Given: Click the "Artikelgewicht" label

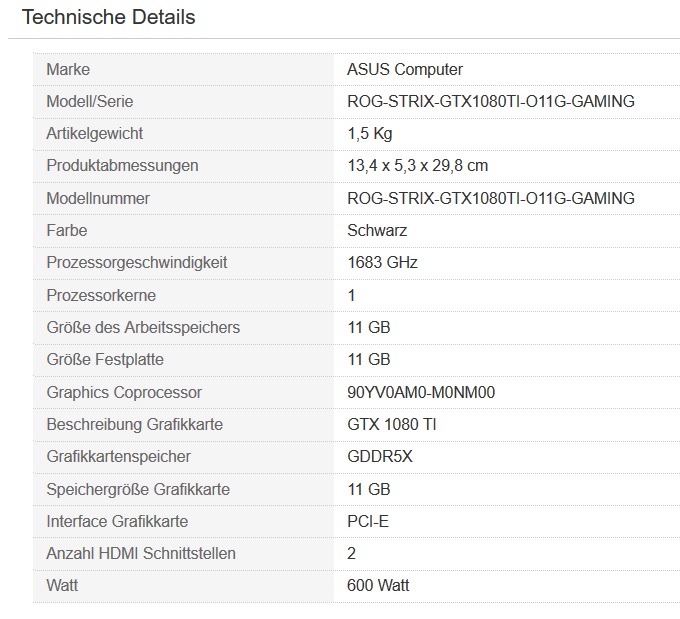Looking at the screenshot, I should click(x=94, y=133).
